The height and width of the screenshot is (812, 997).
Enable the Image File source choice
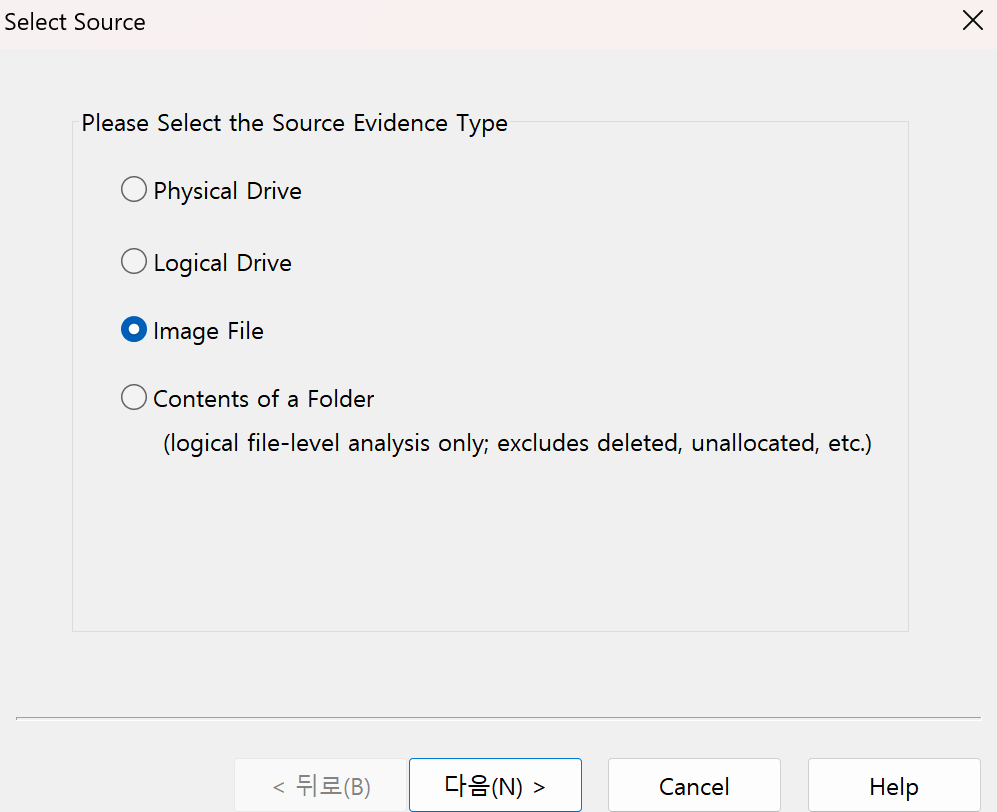134,329
